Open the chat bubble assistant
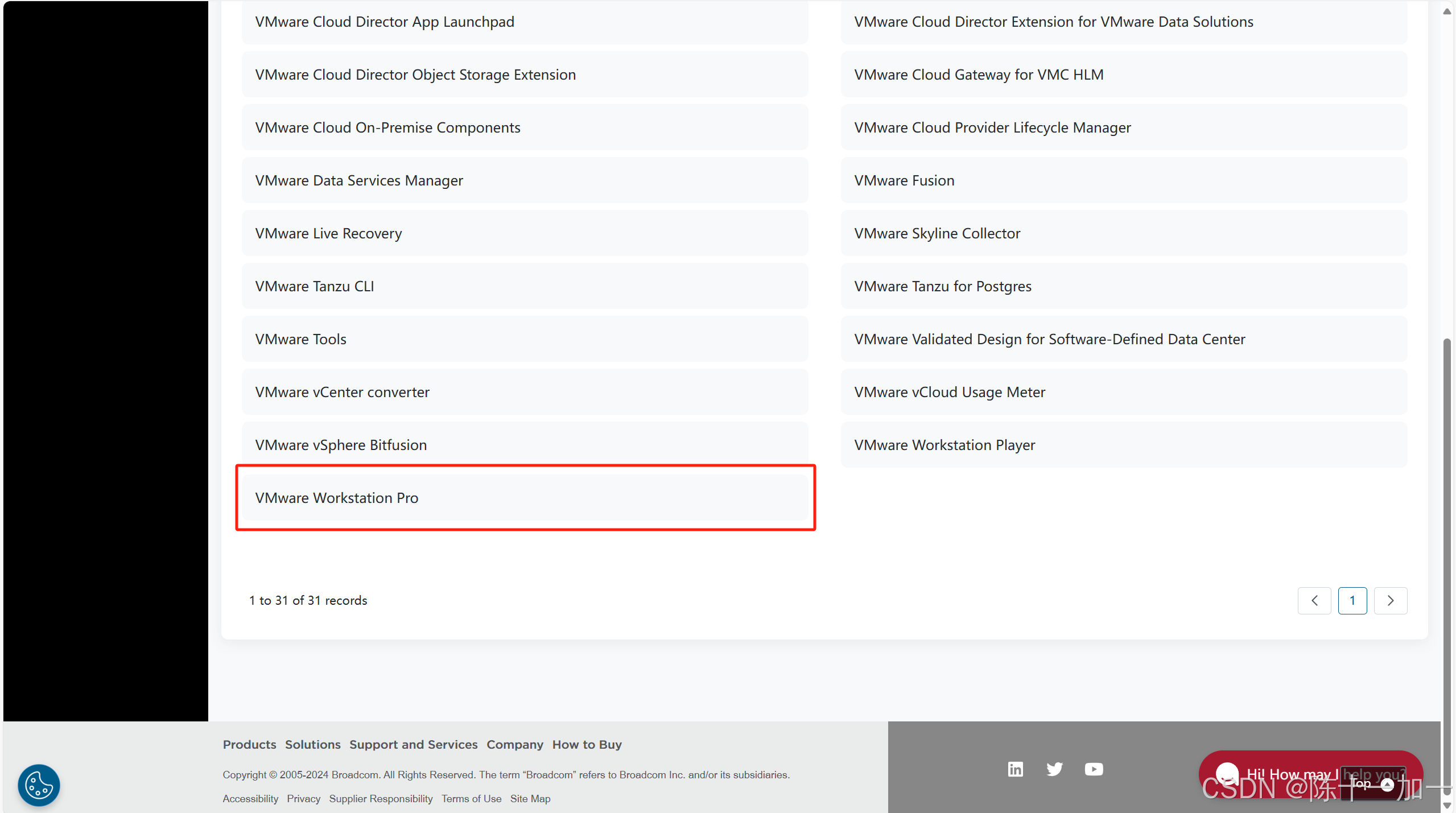 coord(1227,774)
